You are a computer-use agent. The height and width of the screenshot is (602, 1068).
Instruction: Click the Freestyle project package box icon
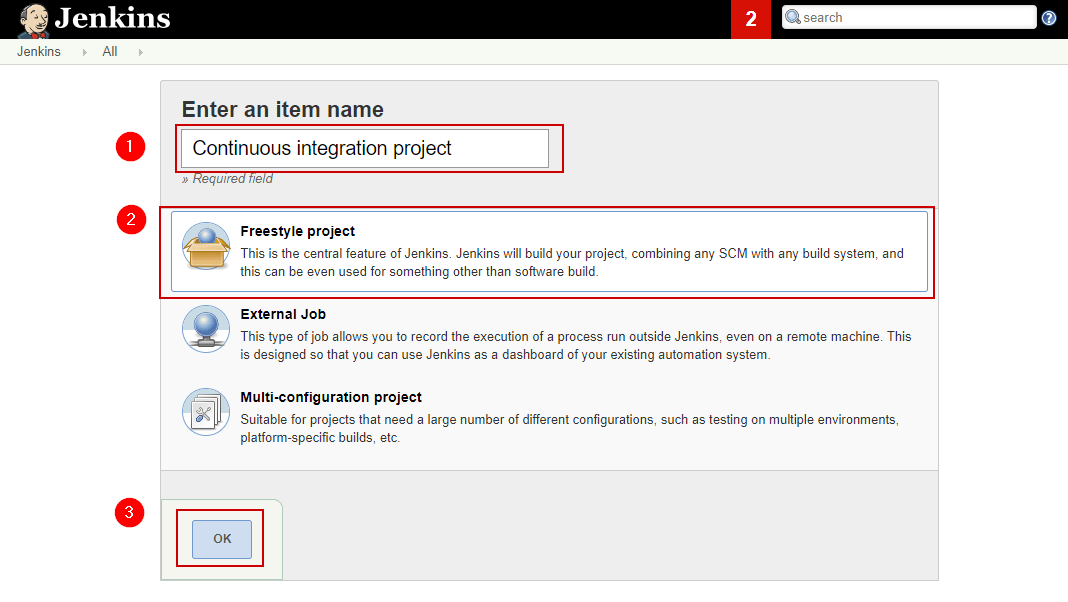pos(205,248)
